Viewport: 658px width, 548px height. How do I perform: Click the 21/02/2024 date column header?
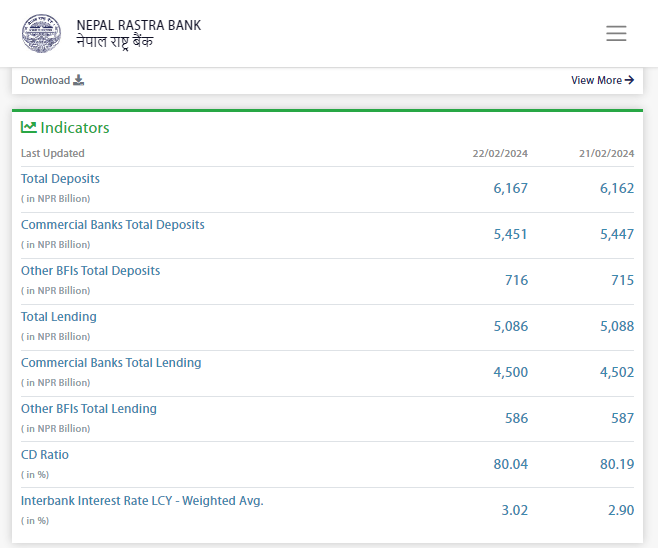(x=606, y=154)
